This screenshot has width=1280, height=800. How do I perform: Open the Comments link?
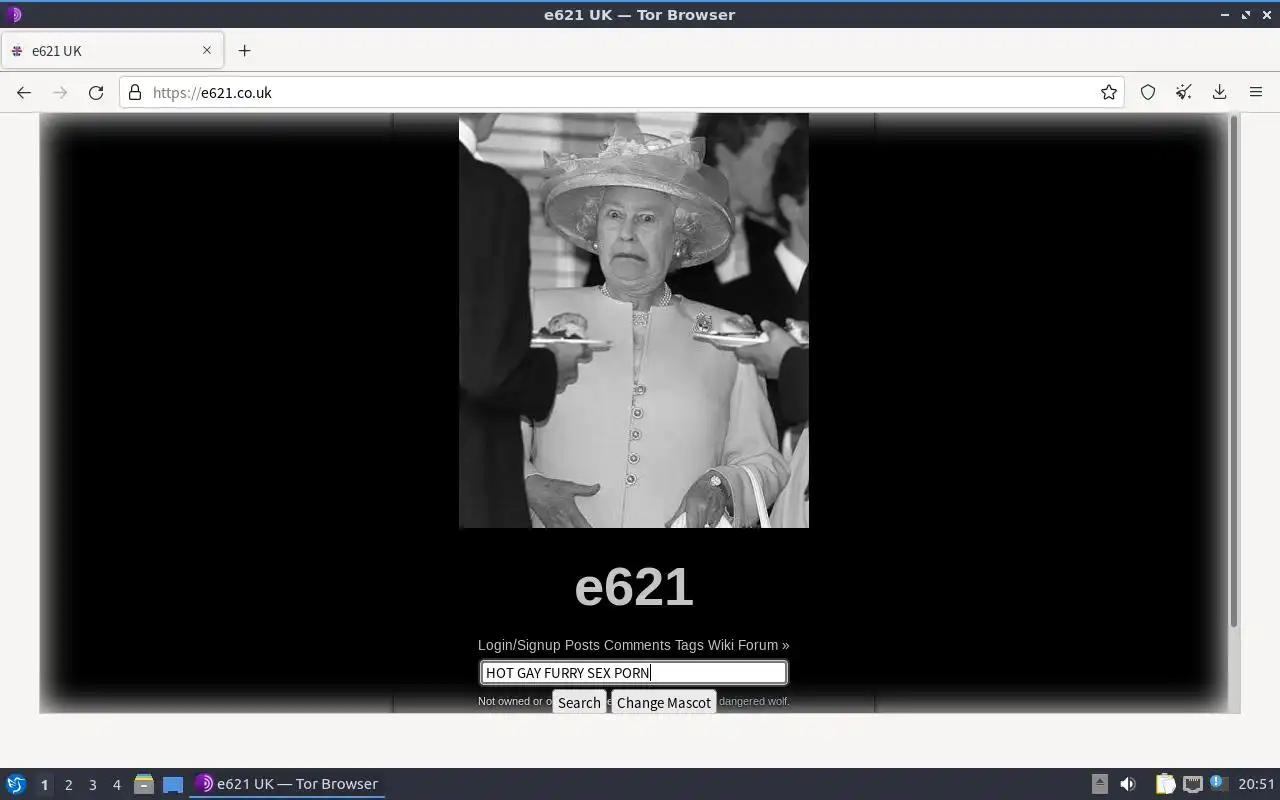tap(637, 645)
